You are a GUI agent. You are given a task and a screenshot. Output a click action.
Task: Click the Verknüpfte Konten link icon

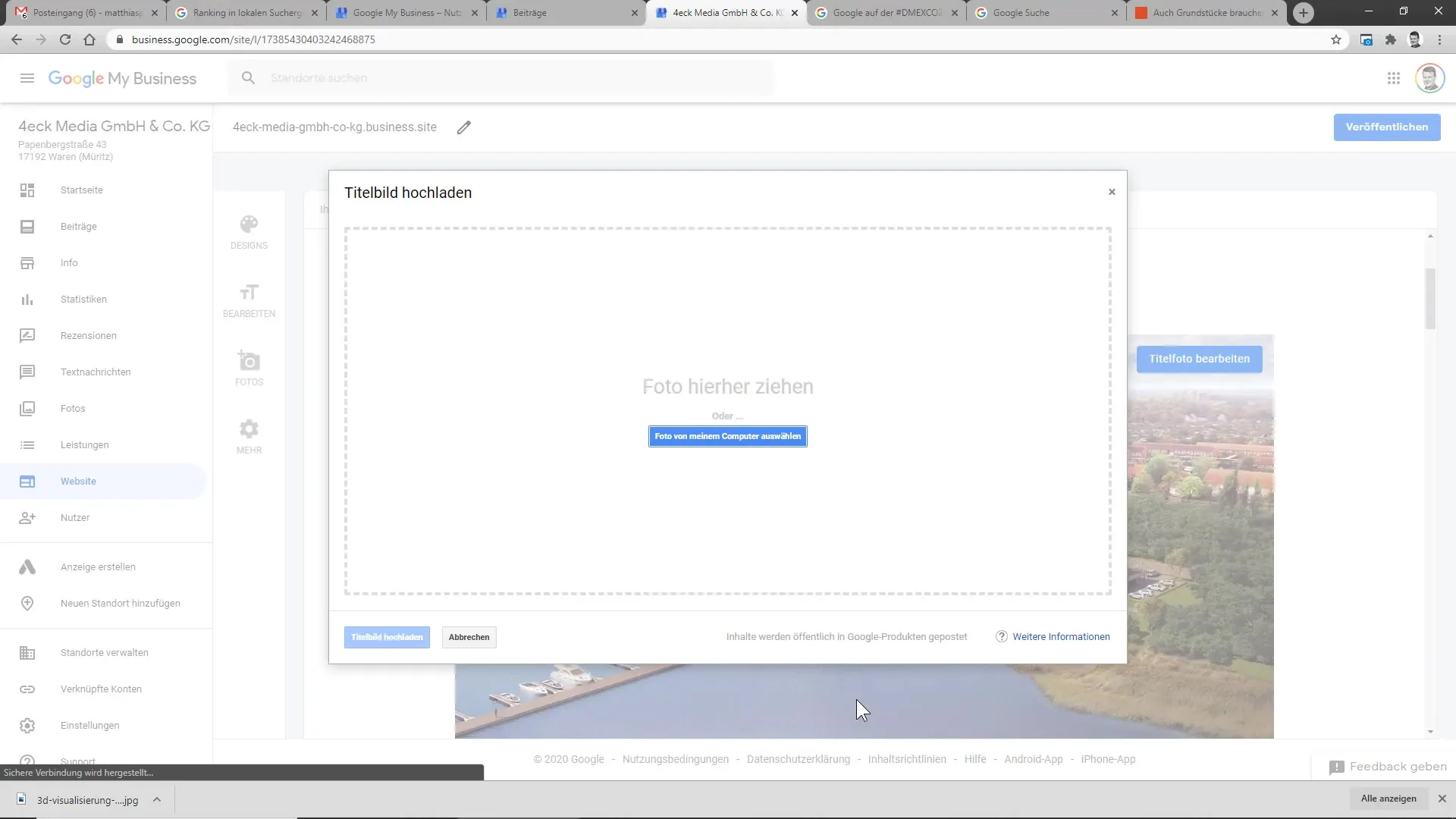point(27,689)
